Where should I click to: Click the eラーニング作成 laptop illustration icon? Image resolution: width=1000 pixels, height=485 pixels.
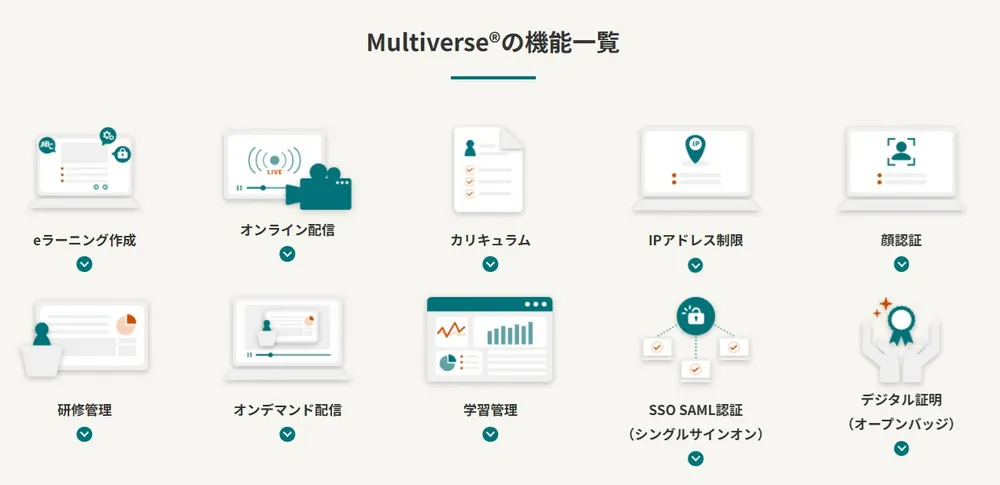tap(84, 168)
